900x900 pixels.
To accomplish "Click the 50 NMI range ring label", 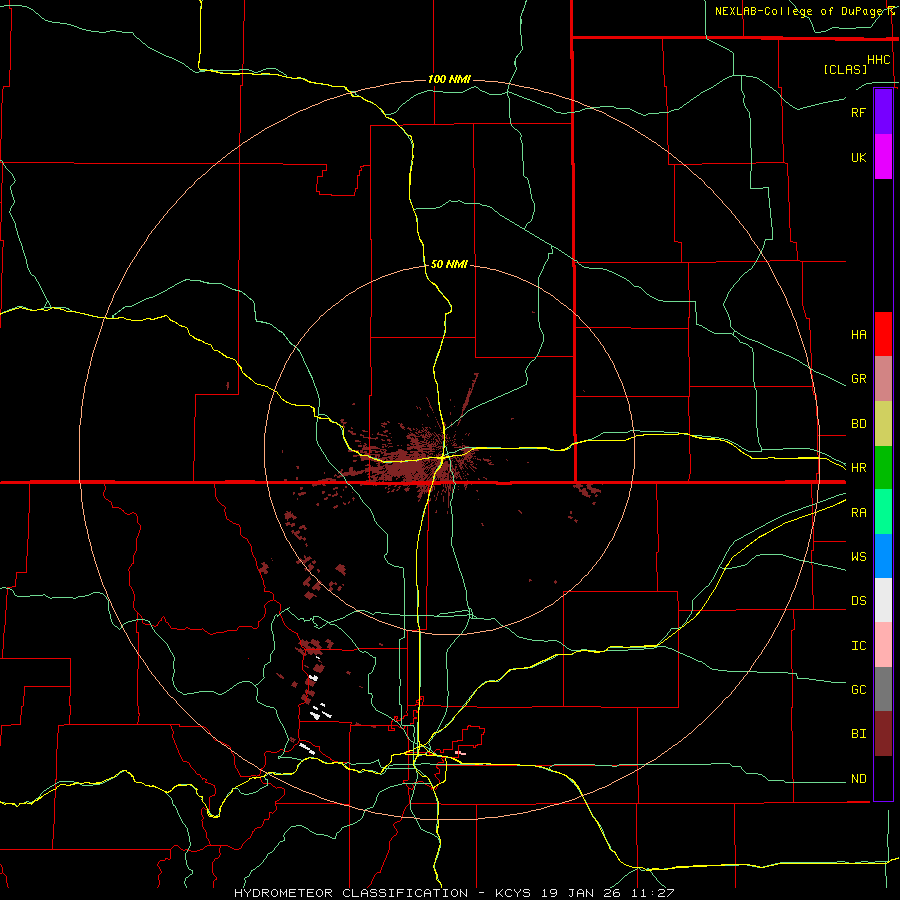I will click(449, 264).
